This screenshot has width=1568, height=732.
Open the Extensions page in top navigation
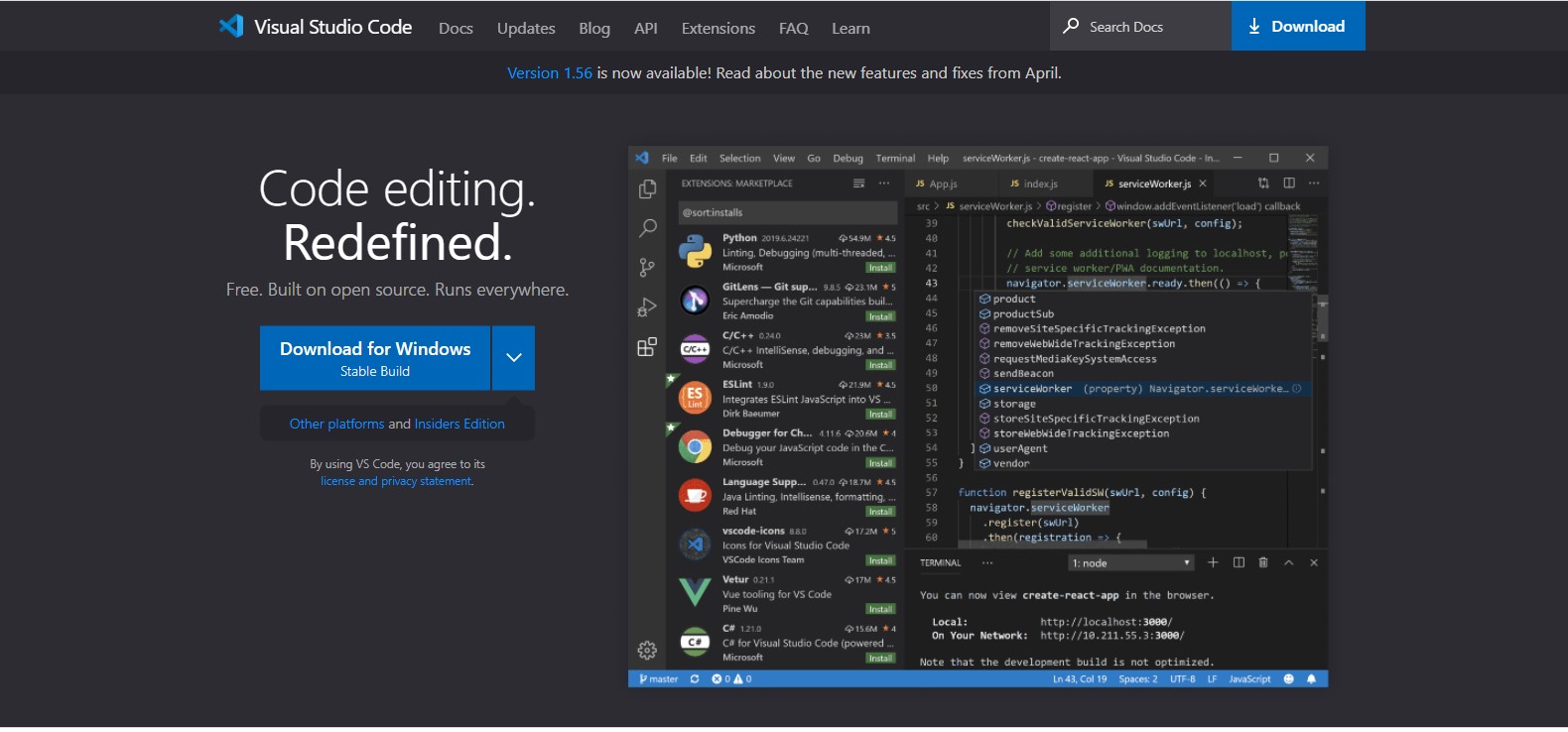click(x=718, y=29)
